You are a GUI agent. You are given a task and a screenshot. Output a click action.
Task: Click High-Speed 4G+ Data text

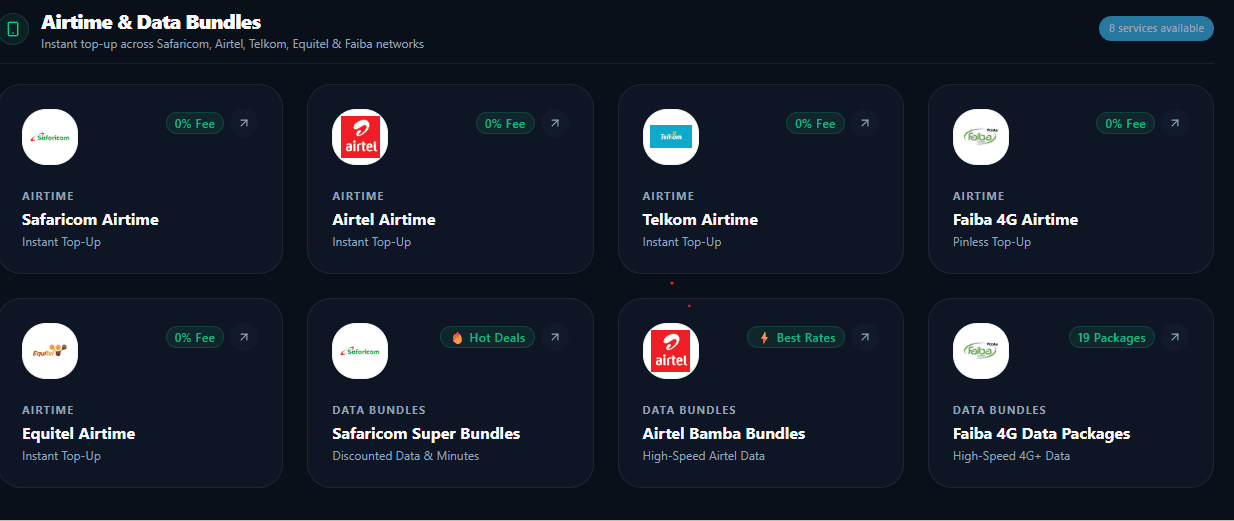coord(1011,456)
